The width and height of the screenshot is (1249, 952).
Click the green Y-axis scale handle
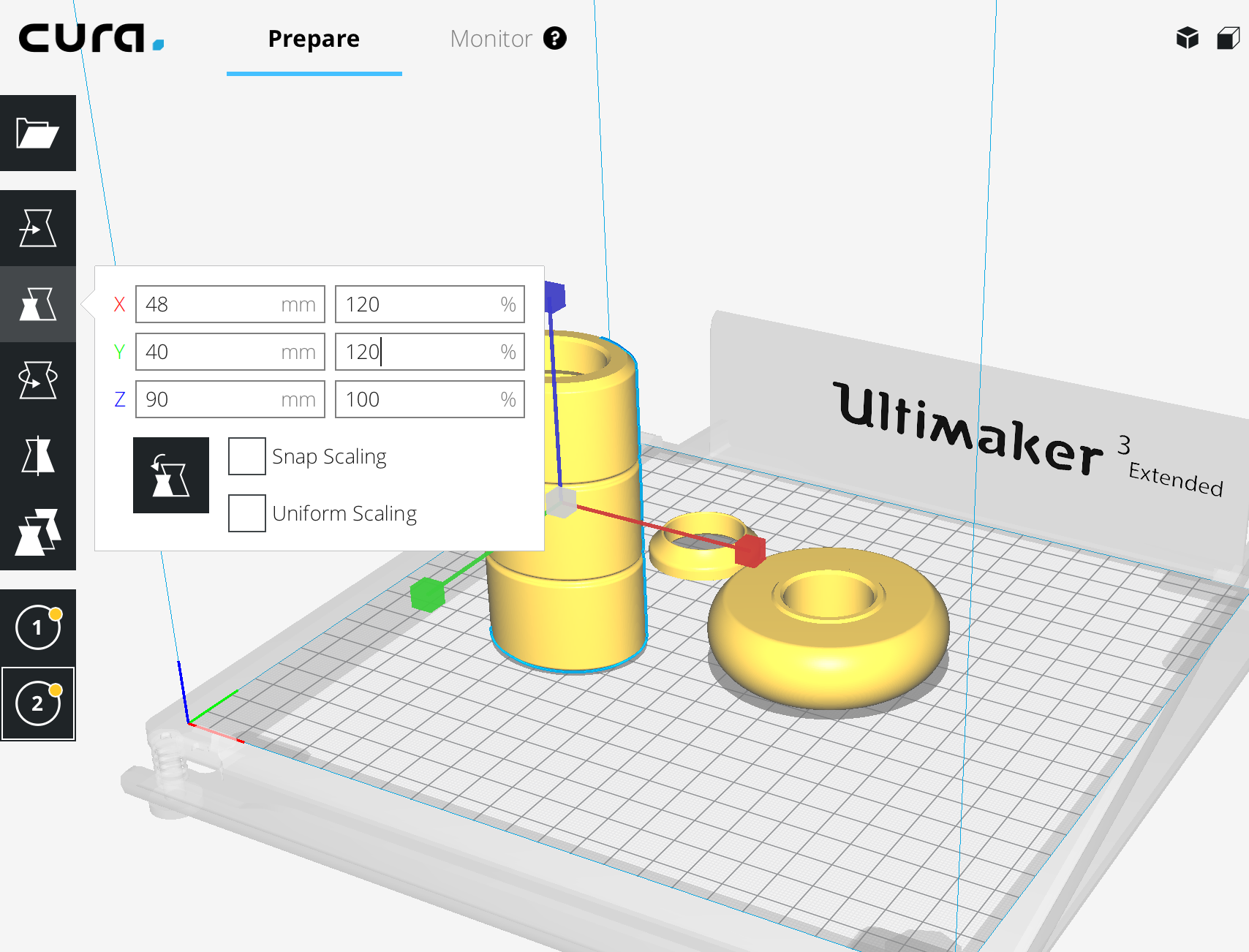coord(428,594)
